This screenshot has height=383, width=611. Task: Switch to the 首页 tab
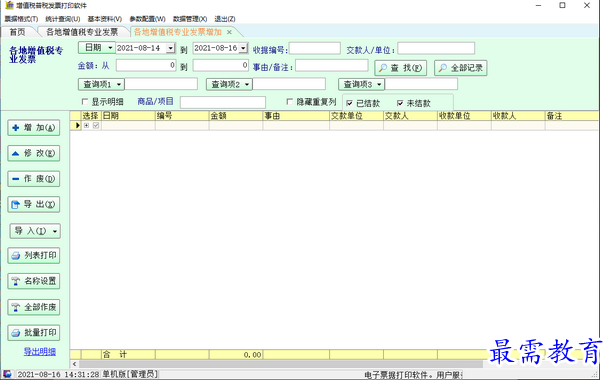[x=18, y=32]
